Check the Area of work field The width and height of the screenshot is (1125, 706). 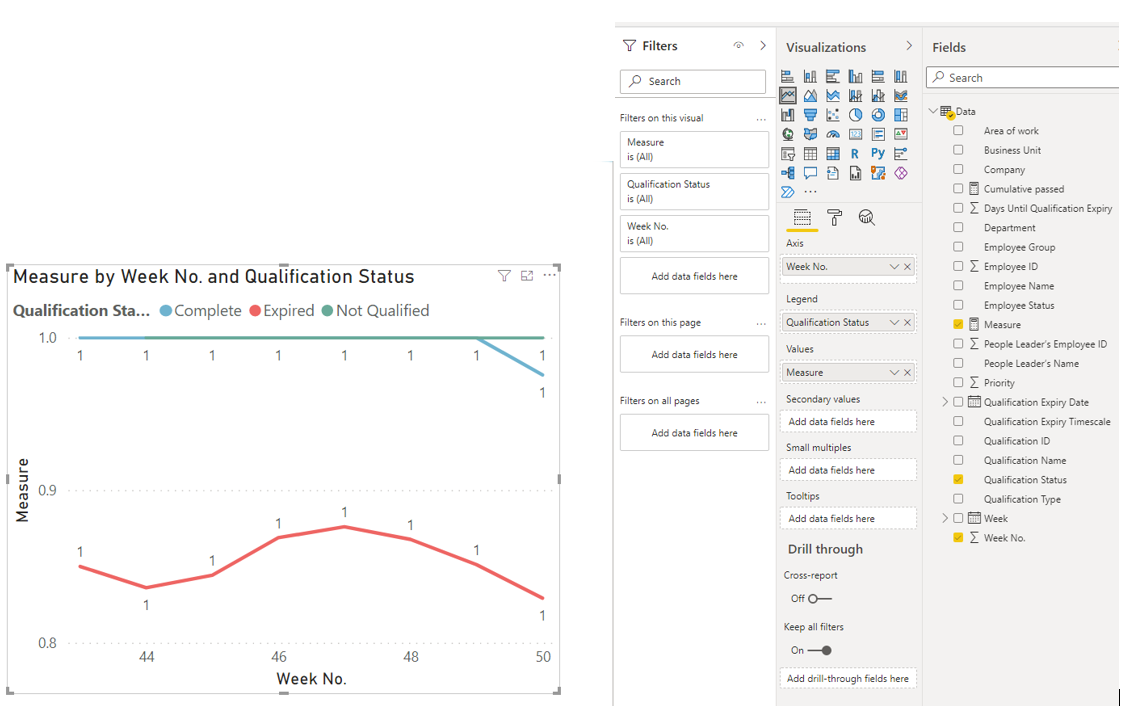[x=958, y=131]
